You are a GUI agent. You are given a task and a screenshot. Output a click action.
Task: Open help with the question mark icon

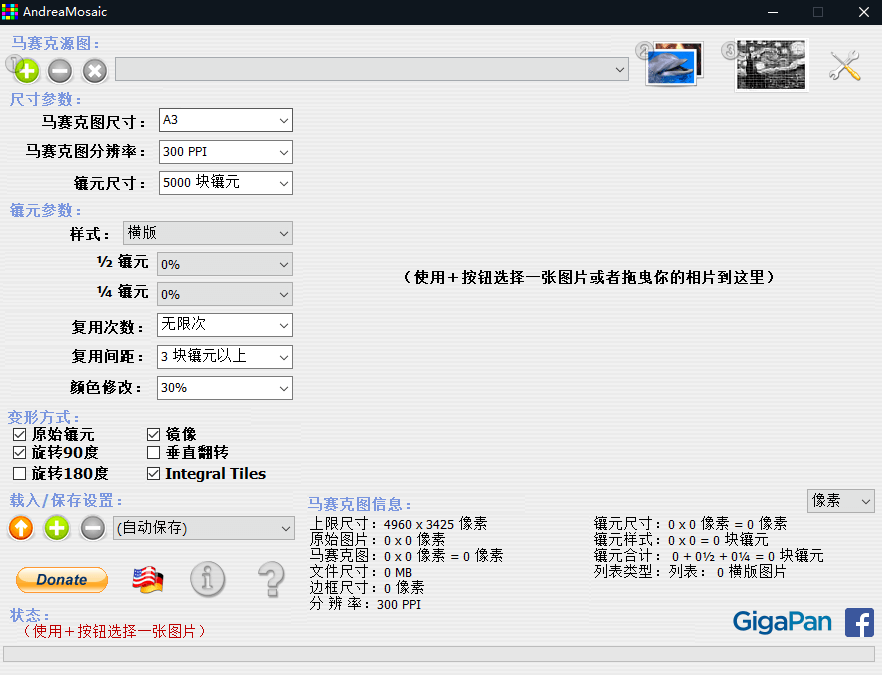[271, 579]
